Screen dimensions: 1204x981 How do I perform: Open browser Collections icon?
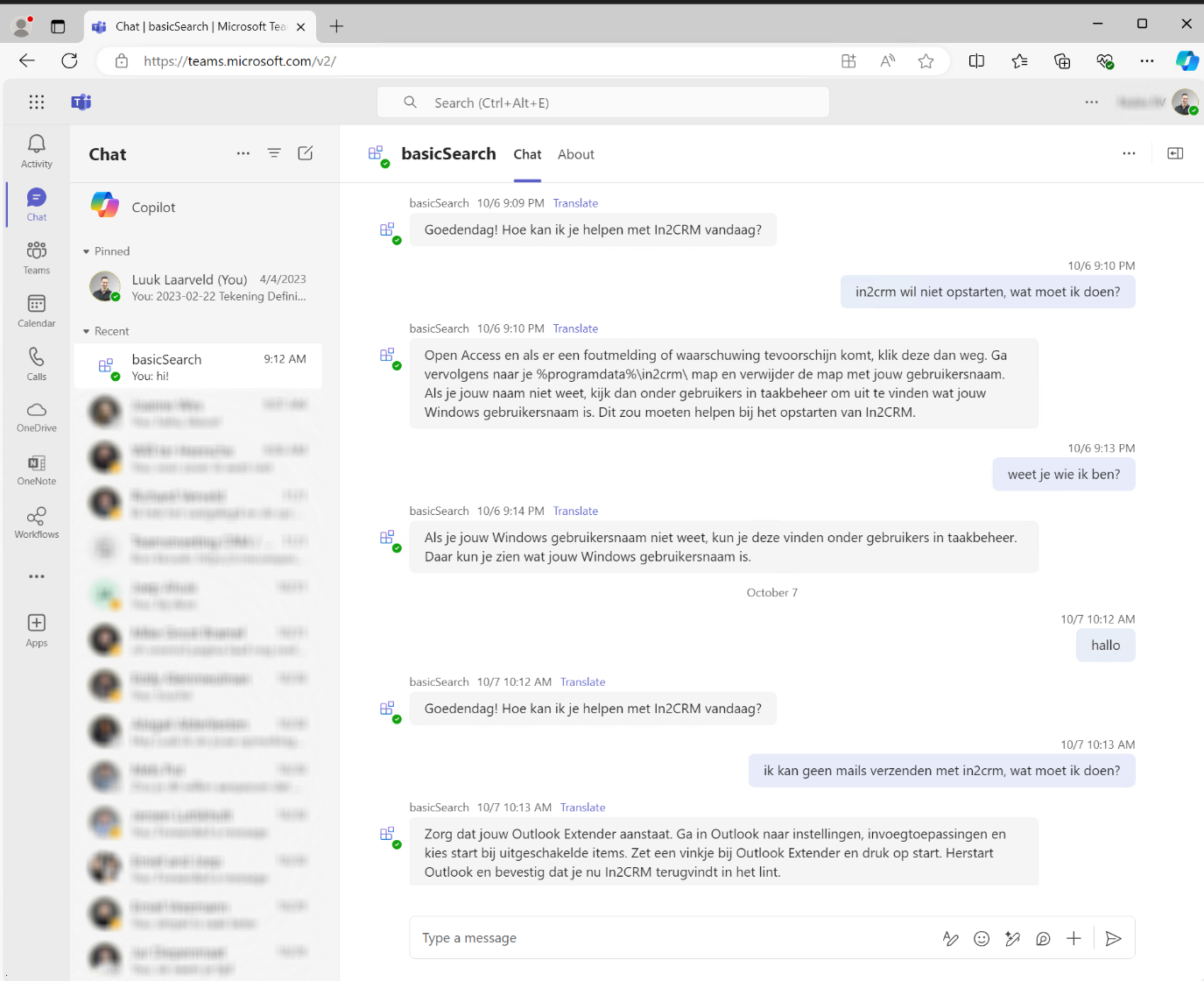(1062, 60)
